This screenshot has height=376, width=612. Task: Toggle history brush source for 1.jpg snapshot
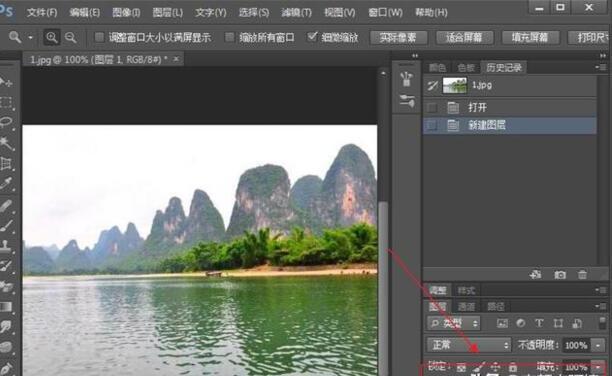[x=432, y=85]
